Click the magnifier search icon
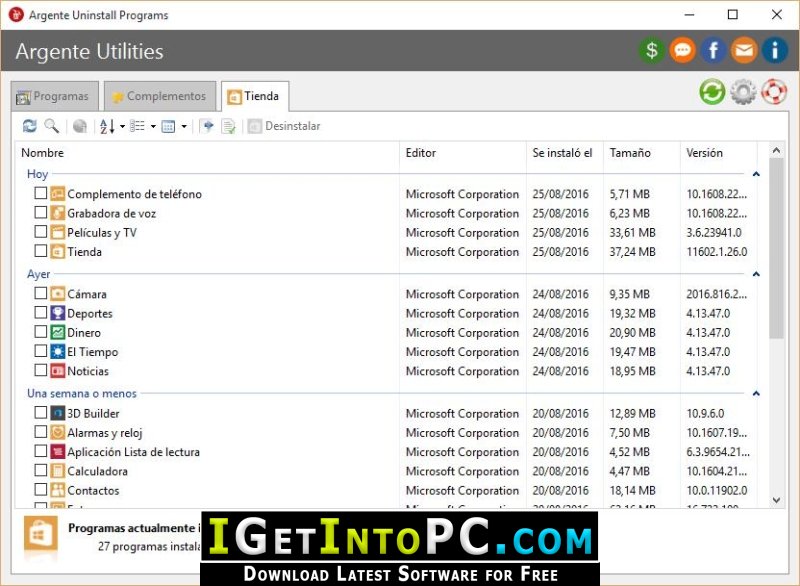The image size is (800, 586). coord(52,126)
